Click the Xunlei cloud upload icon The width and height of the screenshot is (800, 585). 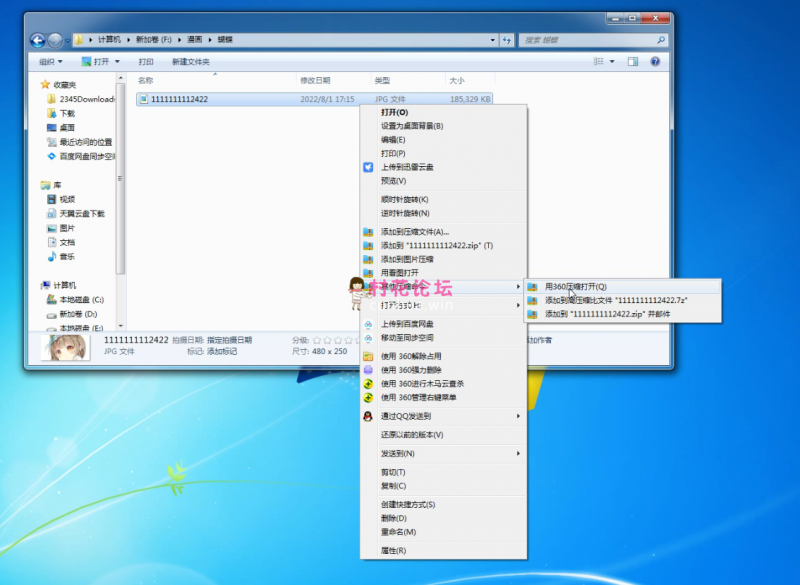[368, 167]
